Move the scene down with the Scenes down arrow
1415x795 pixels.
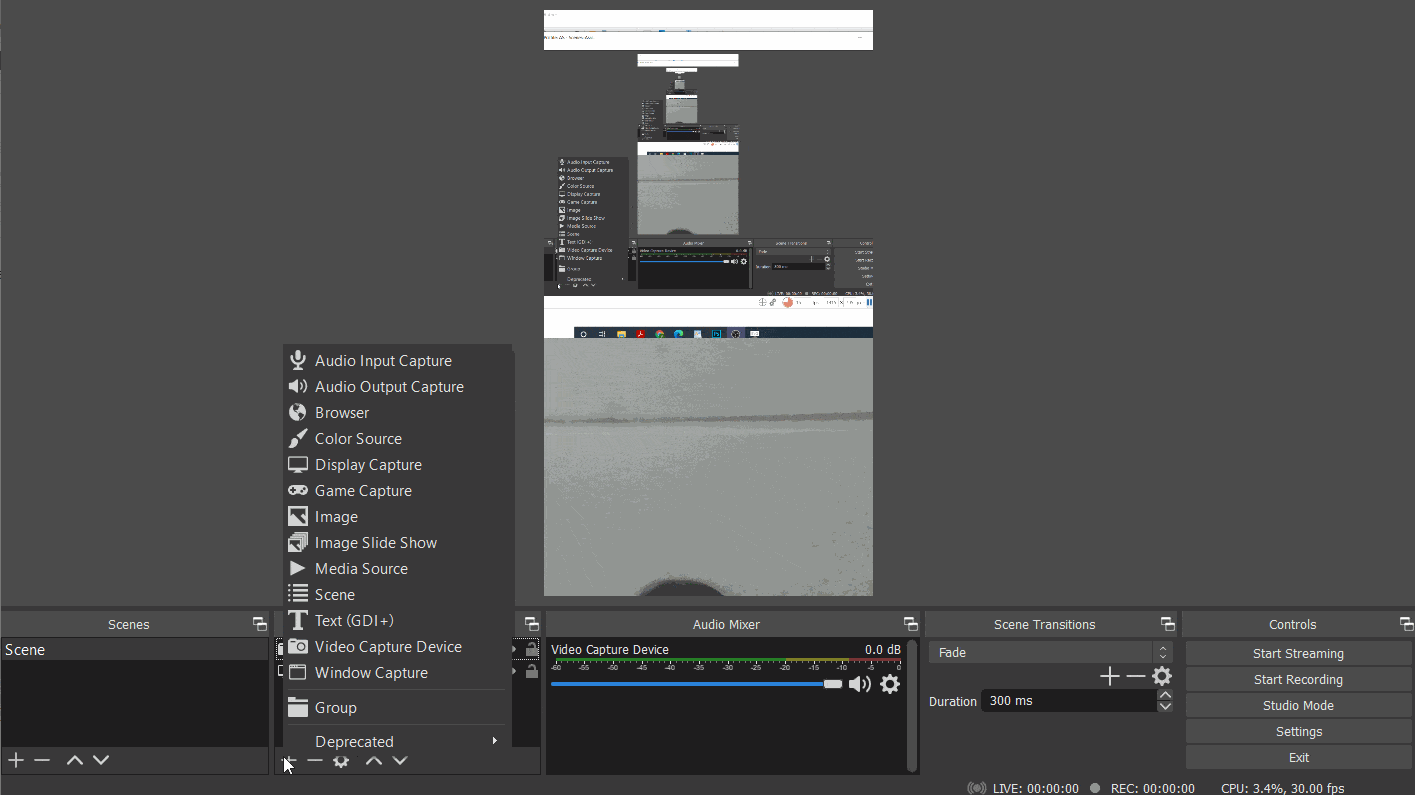click(101, 760)
